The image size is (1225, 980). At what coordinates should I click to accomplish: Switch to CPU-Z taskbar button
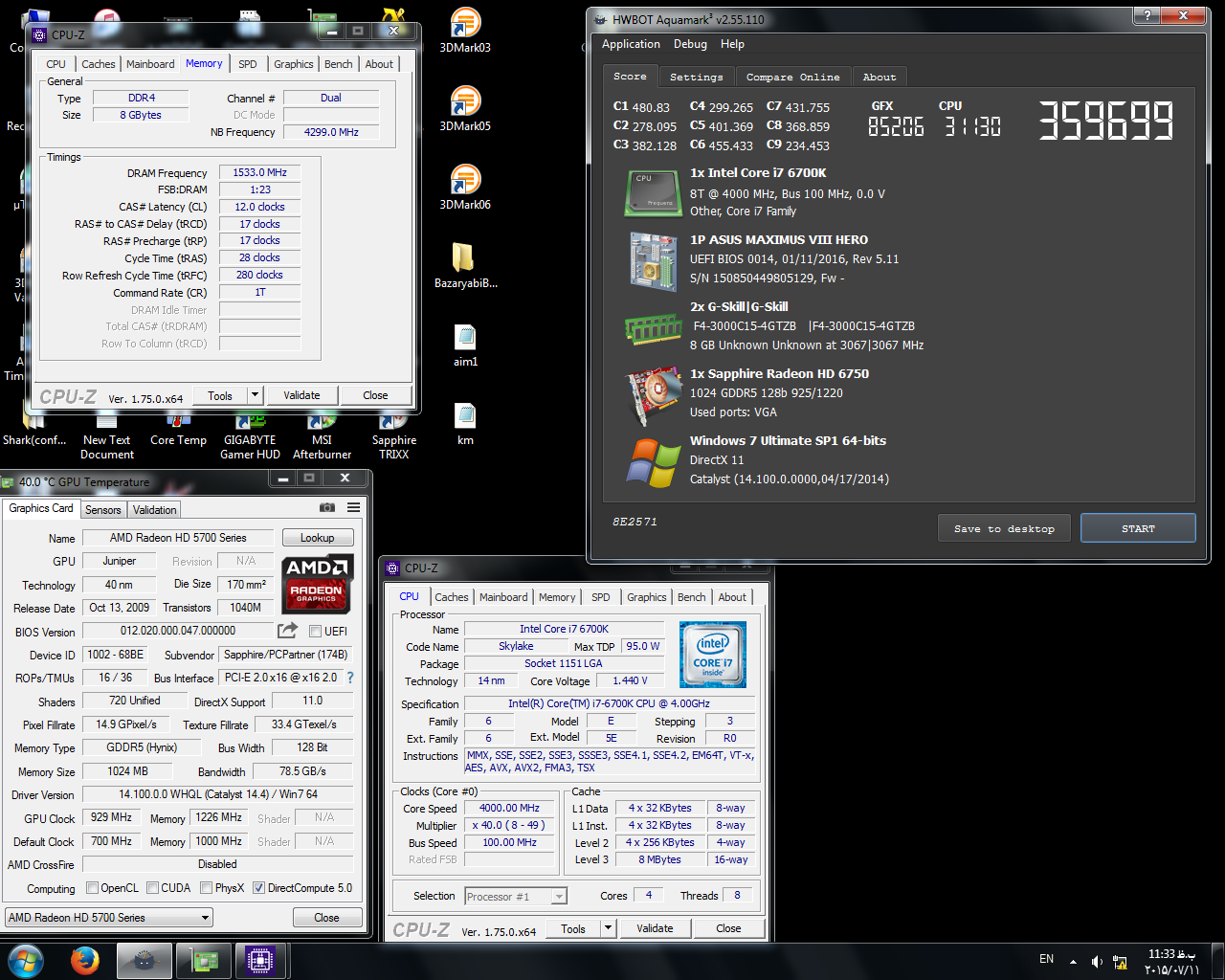click(260, 961)
